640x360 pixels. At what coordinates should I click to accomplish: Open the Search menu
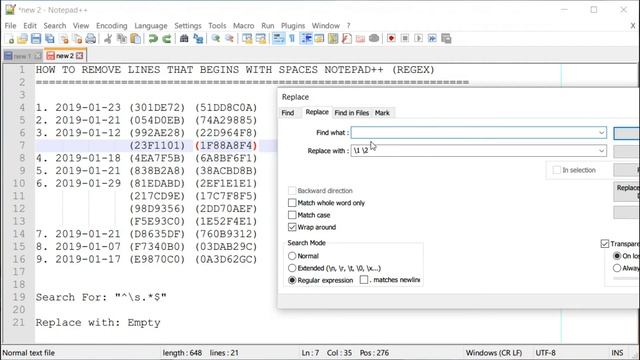click(x=55, y=26)
